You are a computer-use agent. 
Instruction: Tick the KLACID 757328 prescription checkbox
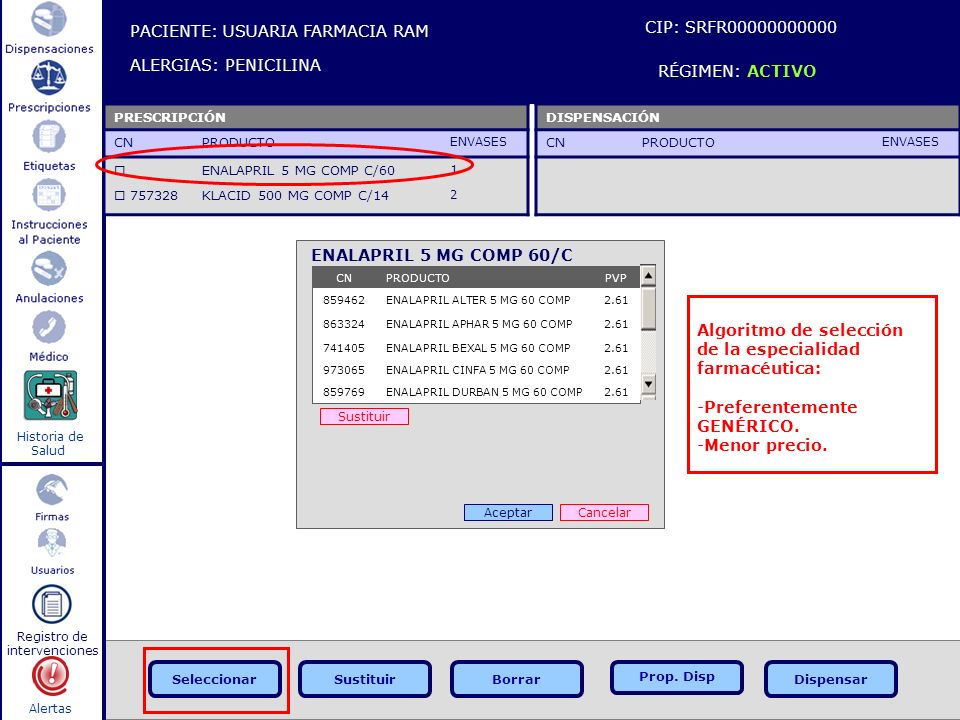click(120, 195)
